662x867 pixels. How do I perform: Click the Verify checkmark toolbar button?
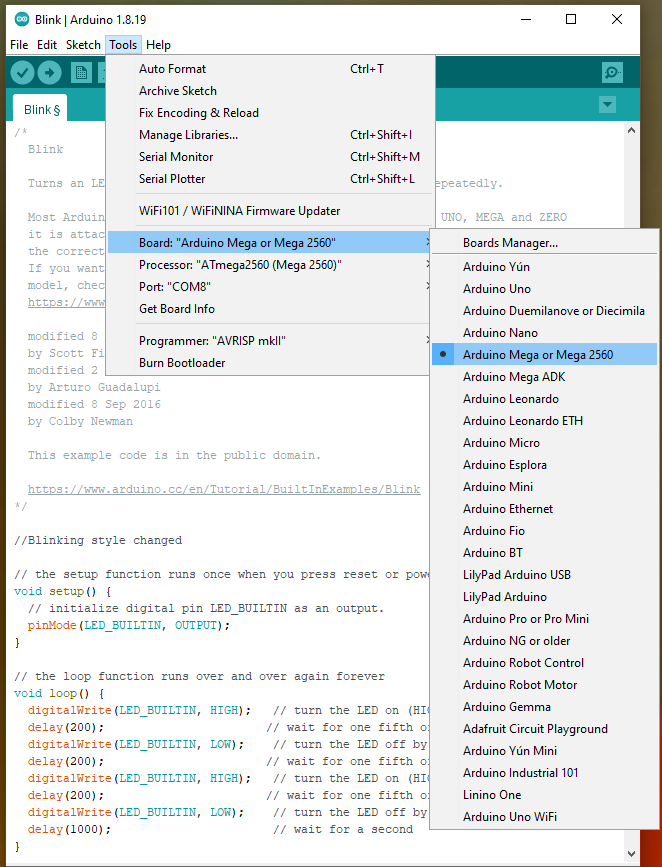(x=23, y=72)
